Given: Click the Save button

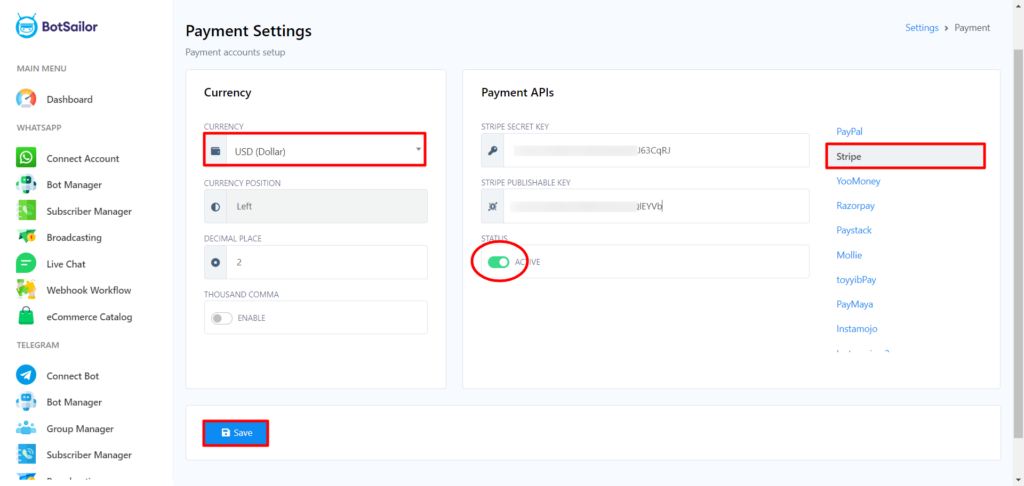Looking at the screenshot, I should coord(236,432).
